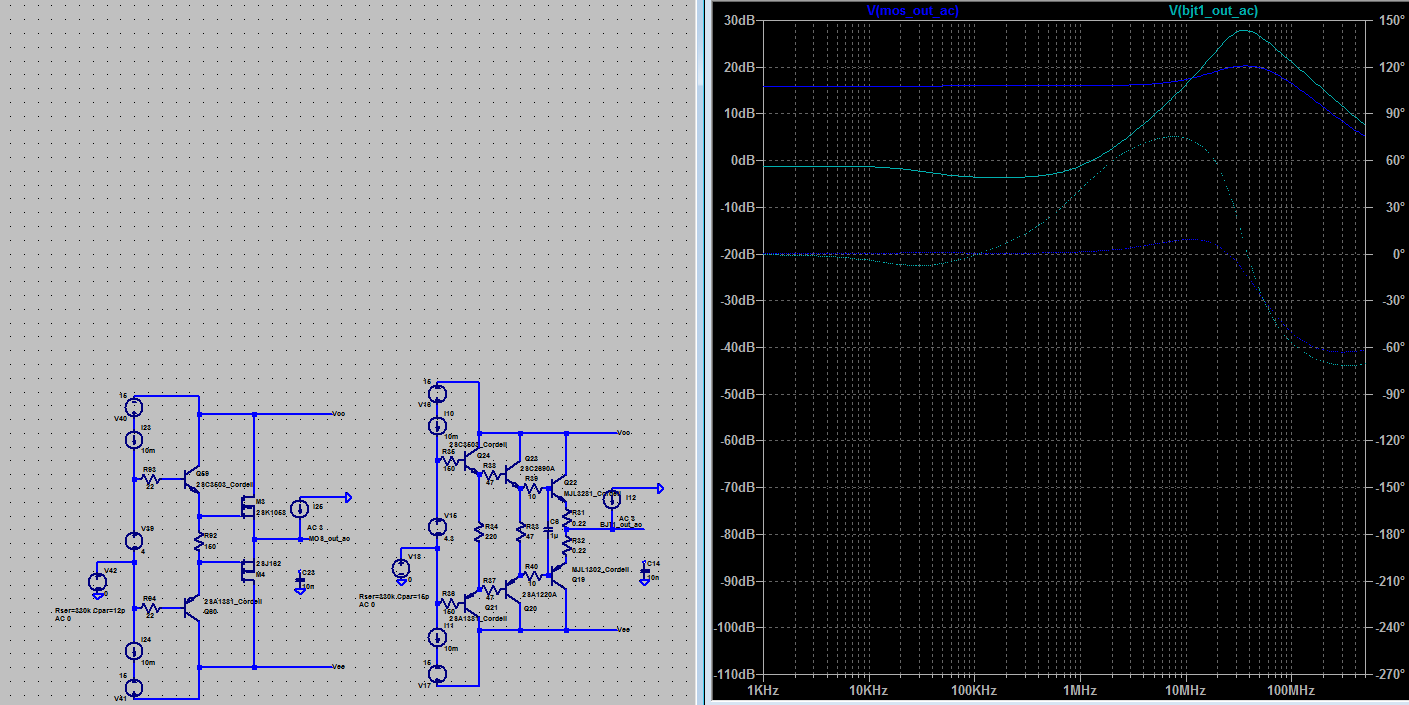Click the MOS_out_ac net label
Image resolution: width=1409 pixels, height=705 pixels.
330,539
